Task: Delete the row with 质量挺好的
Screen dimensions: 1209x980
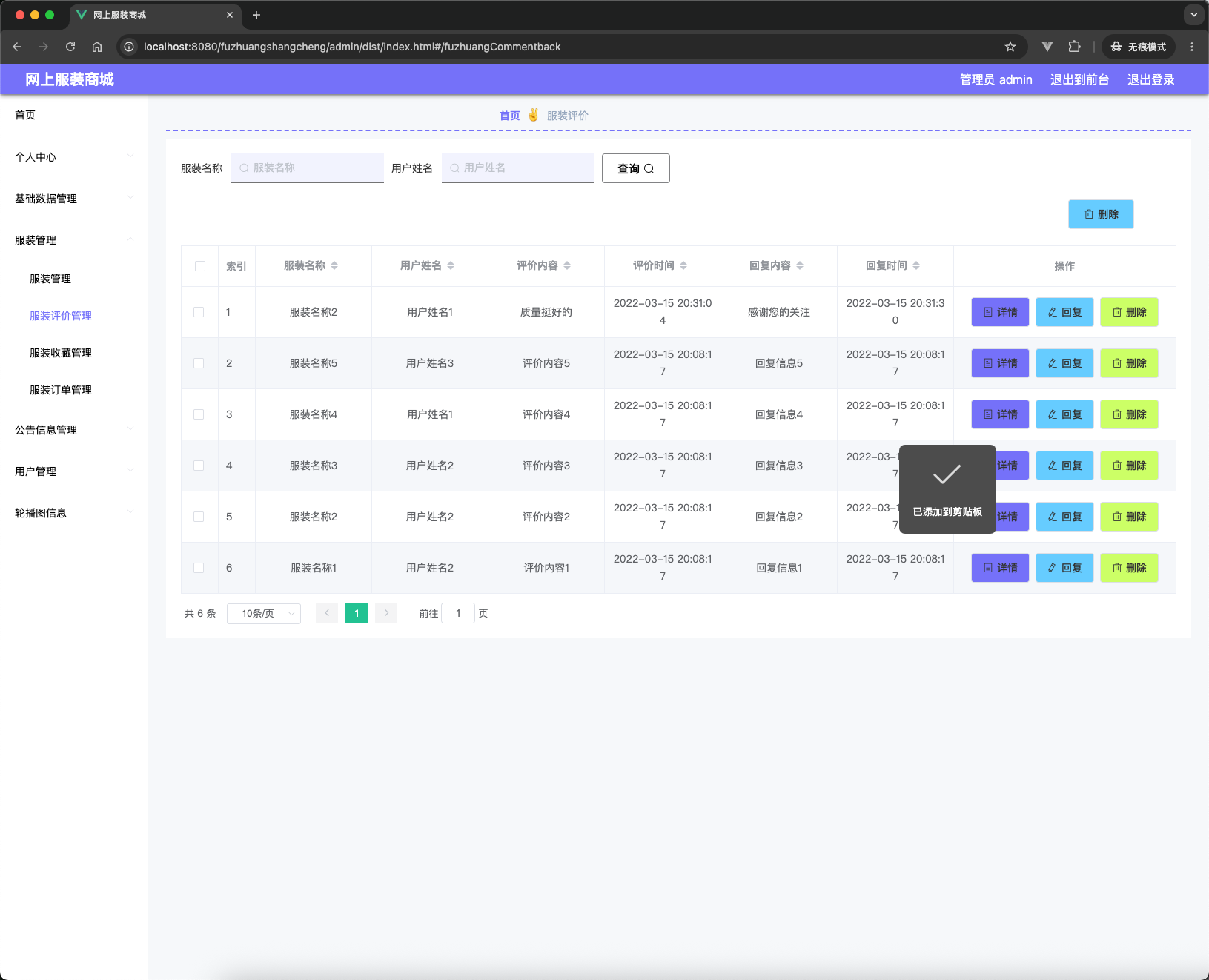Action: pos(1129,312)
